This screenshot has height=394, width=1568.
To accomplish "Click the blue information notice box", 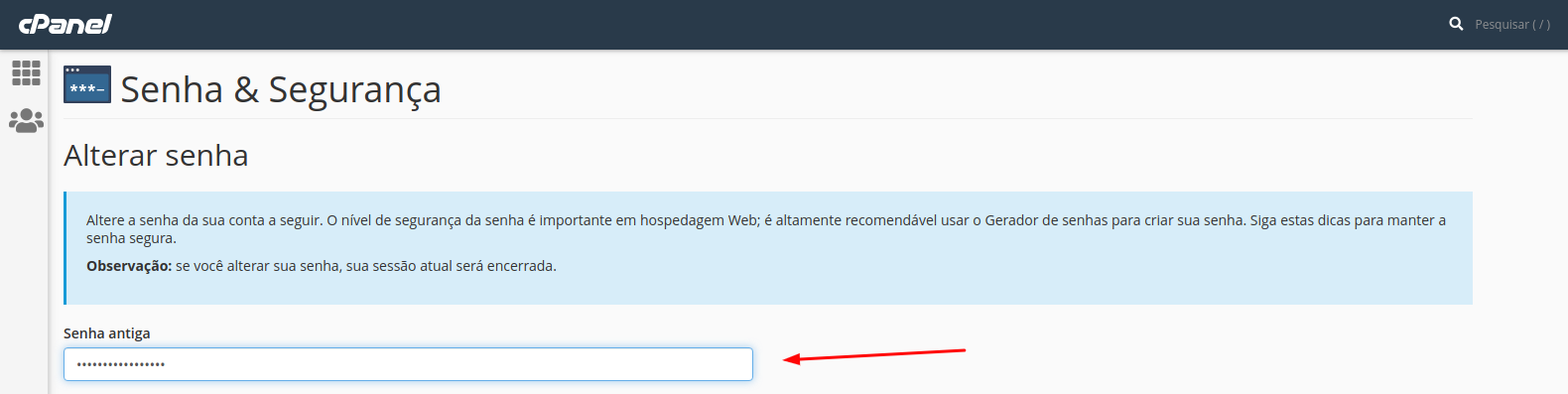I will [x=768, y=248].
